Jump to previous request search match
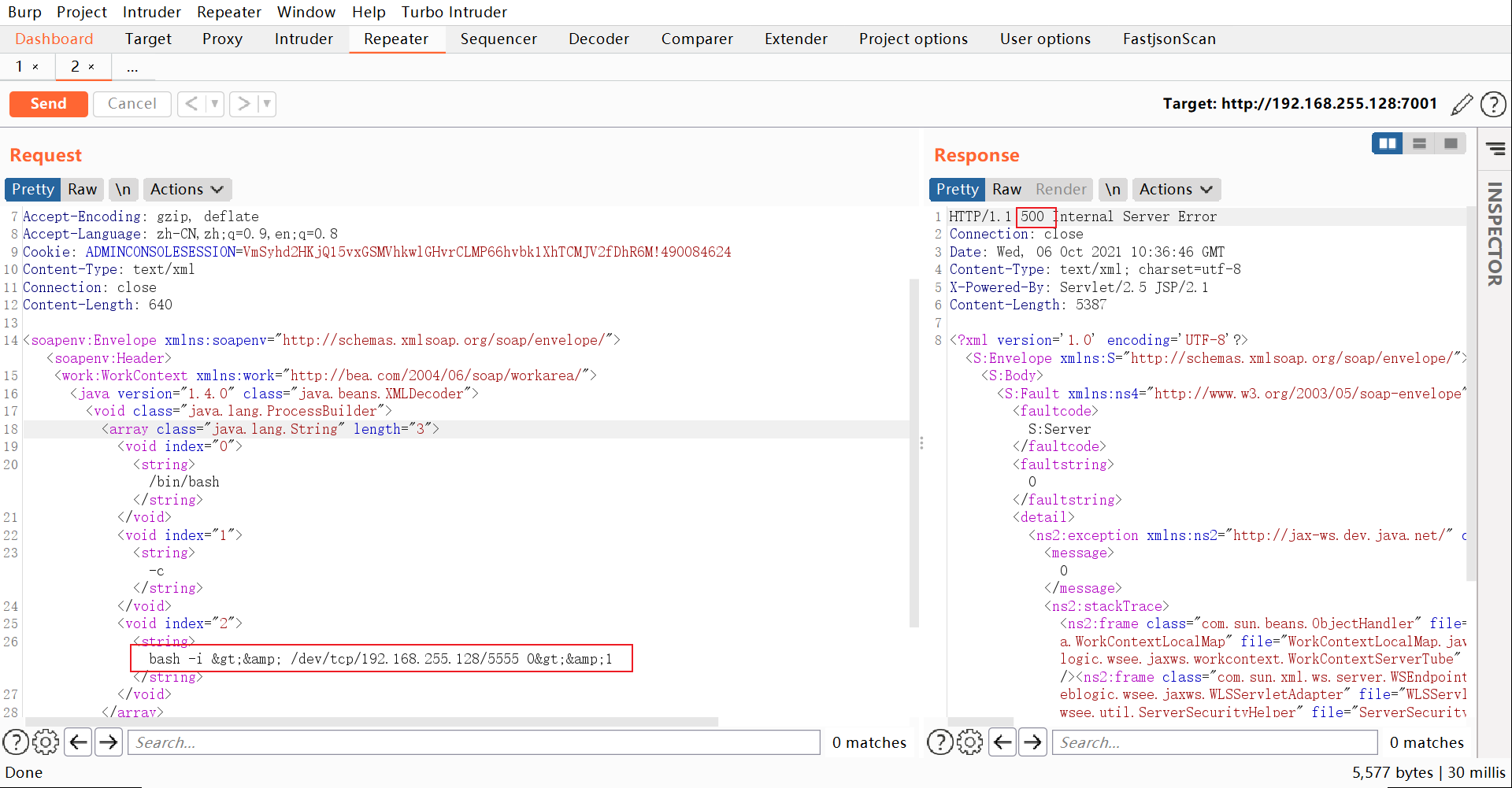This screenshot has width=1512, height=788. pyautogui.click(x=78, y=742)
